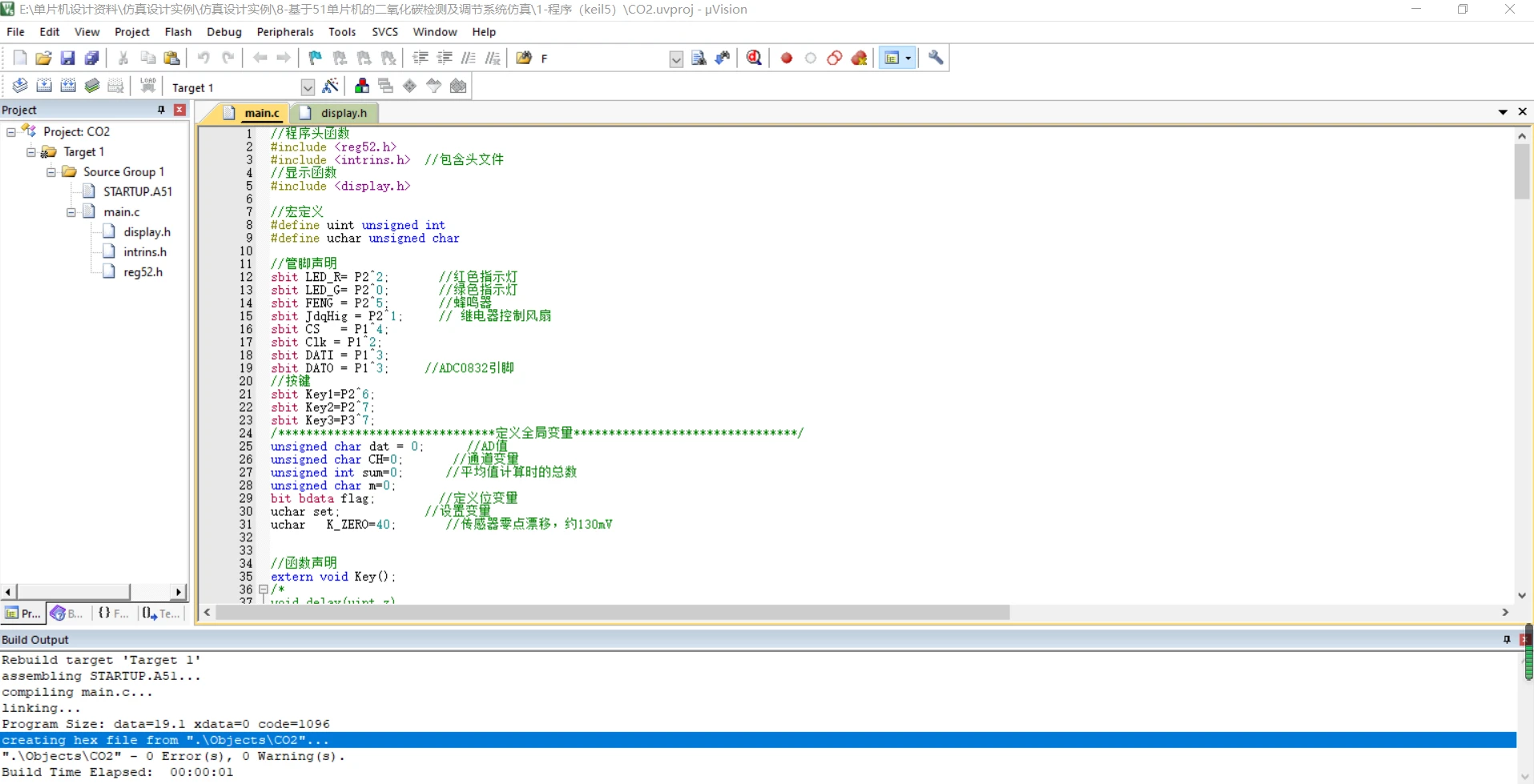Collapse the Target 1 tree node
The image size is (1534, 784).
(31, 151)
